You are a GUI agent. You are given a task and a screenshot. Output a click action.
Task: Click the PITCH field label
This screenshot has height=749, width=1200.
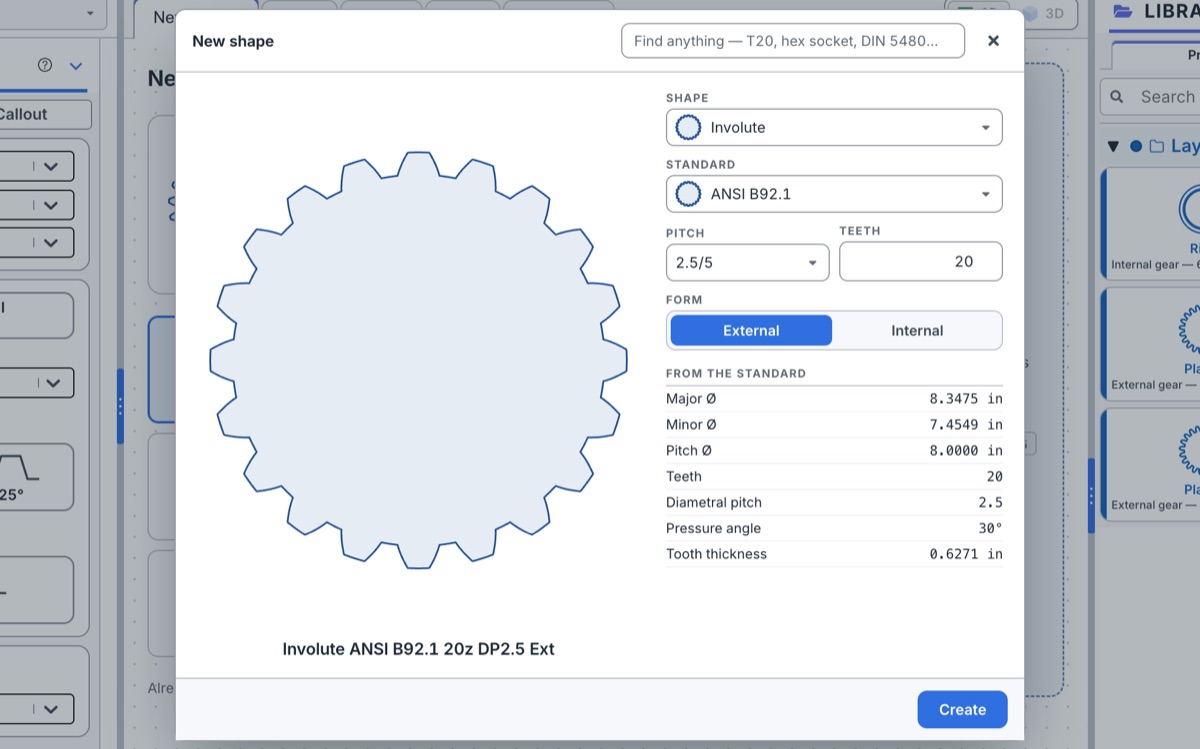tap(685, 232)
